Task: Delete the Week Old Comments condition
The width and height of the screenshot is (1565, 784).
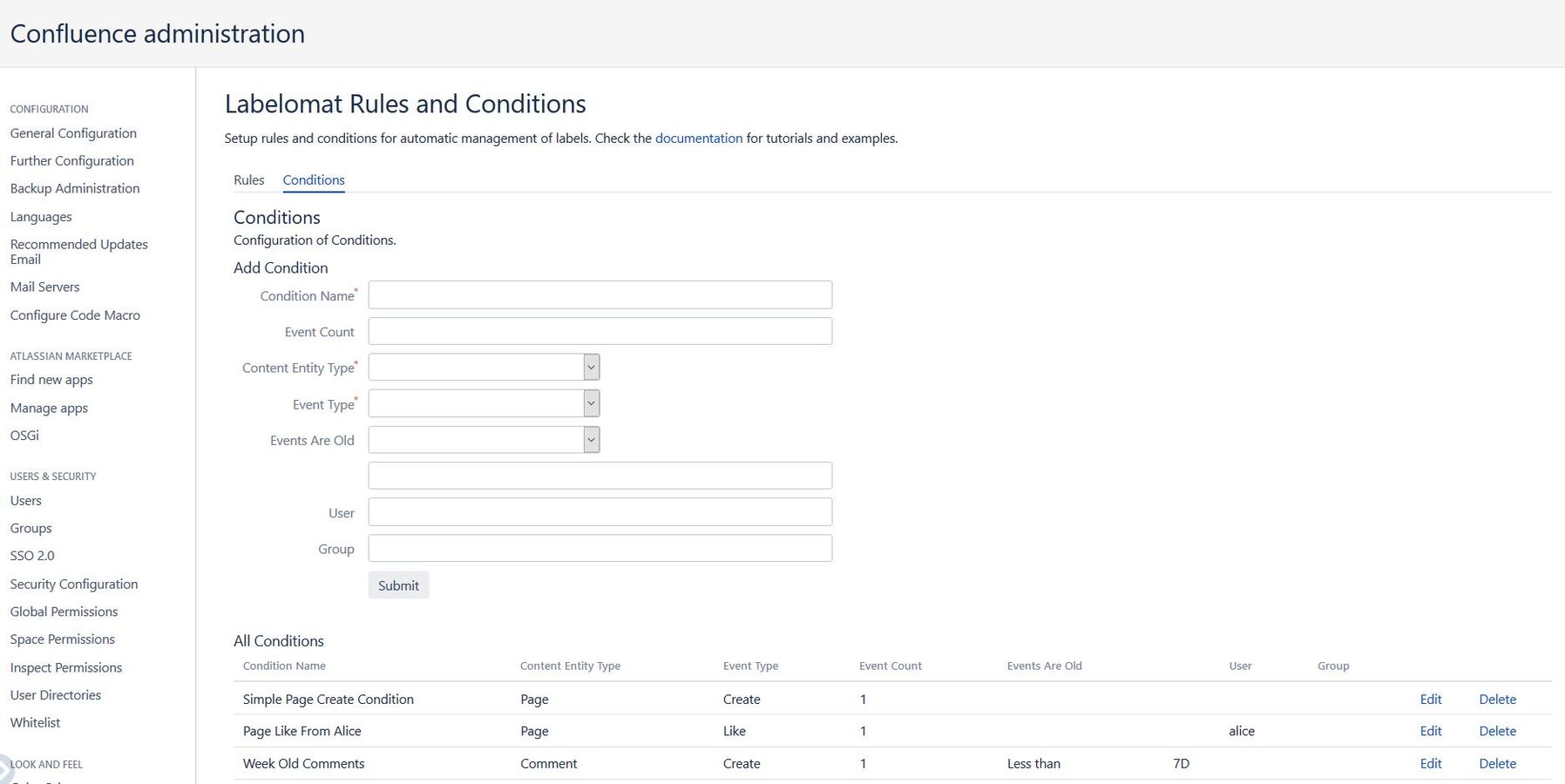Action: click(x=1497, y=763)
